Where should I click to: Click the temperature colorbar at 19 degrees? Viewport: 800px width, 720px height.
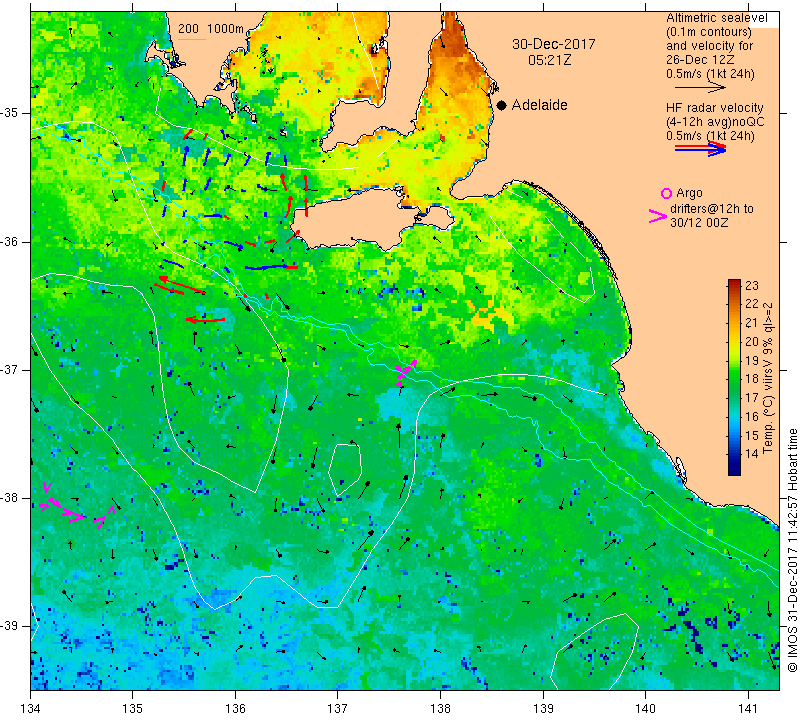734,360
